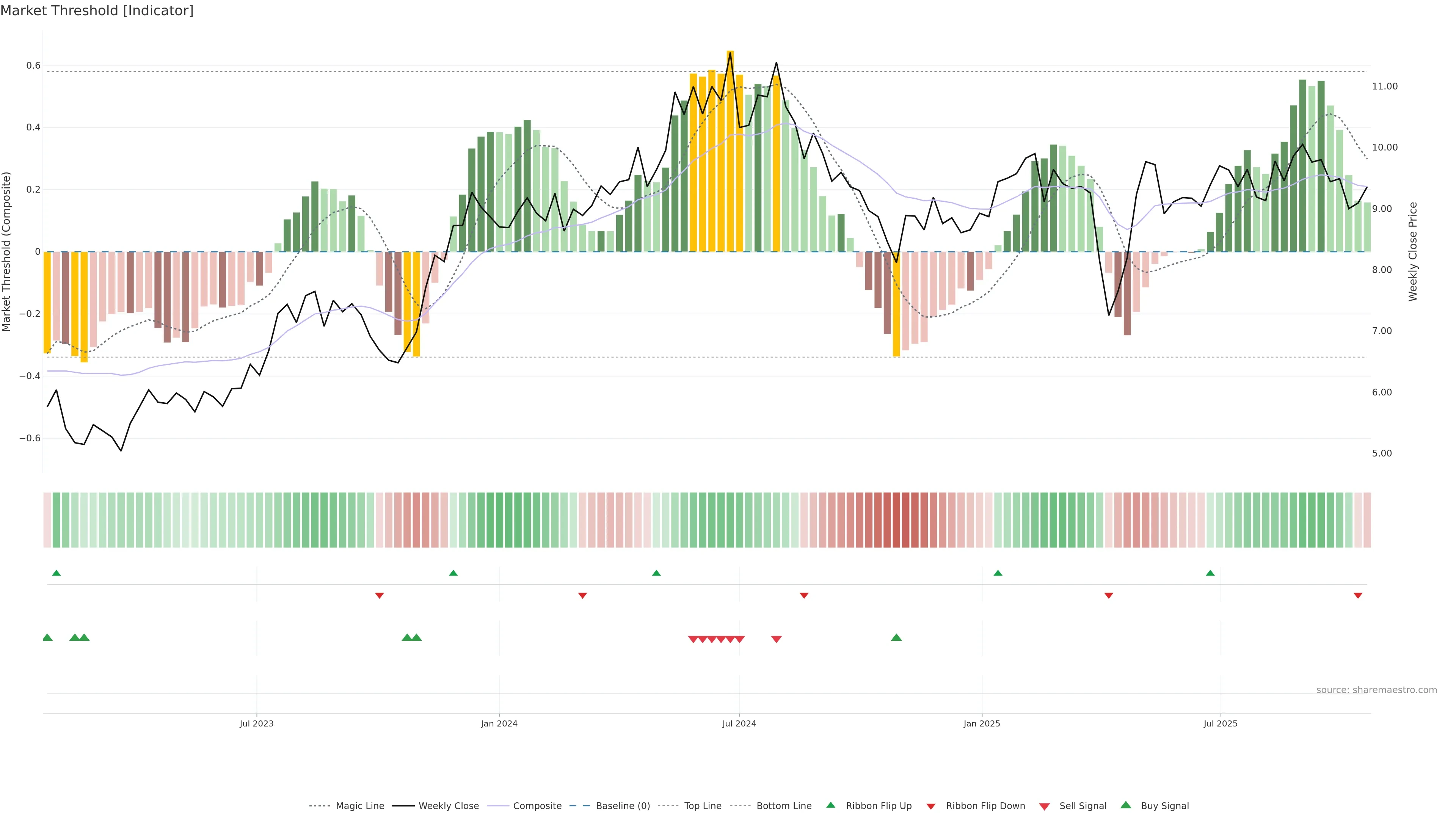
Task: Click the lone buy signal marker in late 2024
Action: tap(896, 637)
